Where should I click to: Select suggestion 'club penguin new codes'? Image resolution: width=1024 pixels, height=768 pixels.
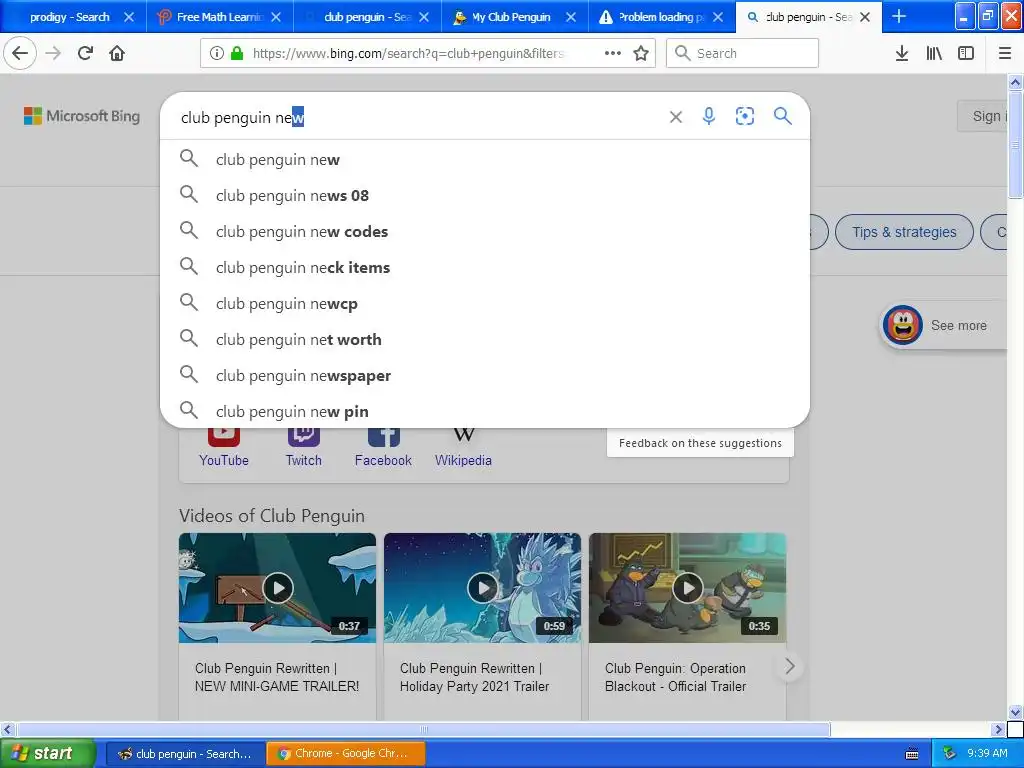[x=485, y=231]
